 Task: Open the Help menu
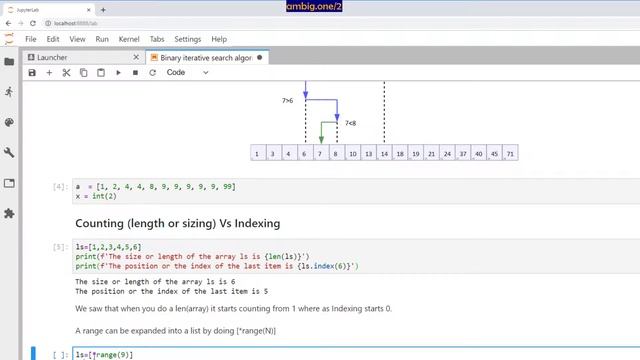tap(219, 39)
